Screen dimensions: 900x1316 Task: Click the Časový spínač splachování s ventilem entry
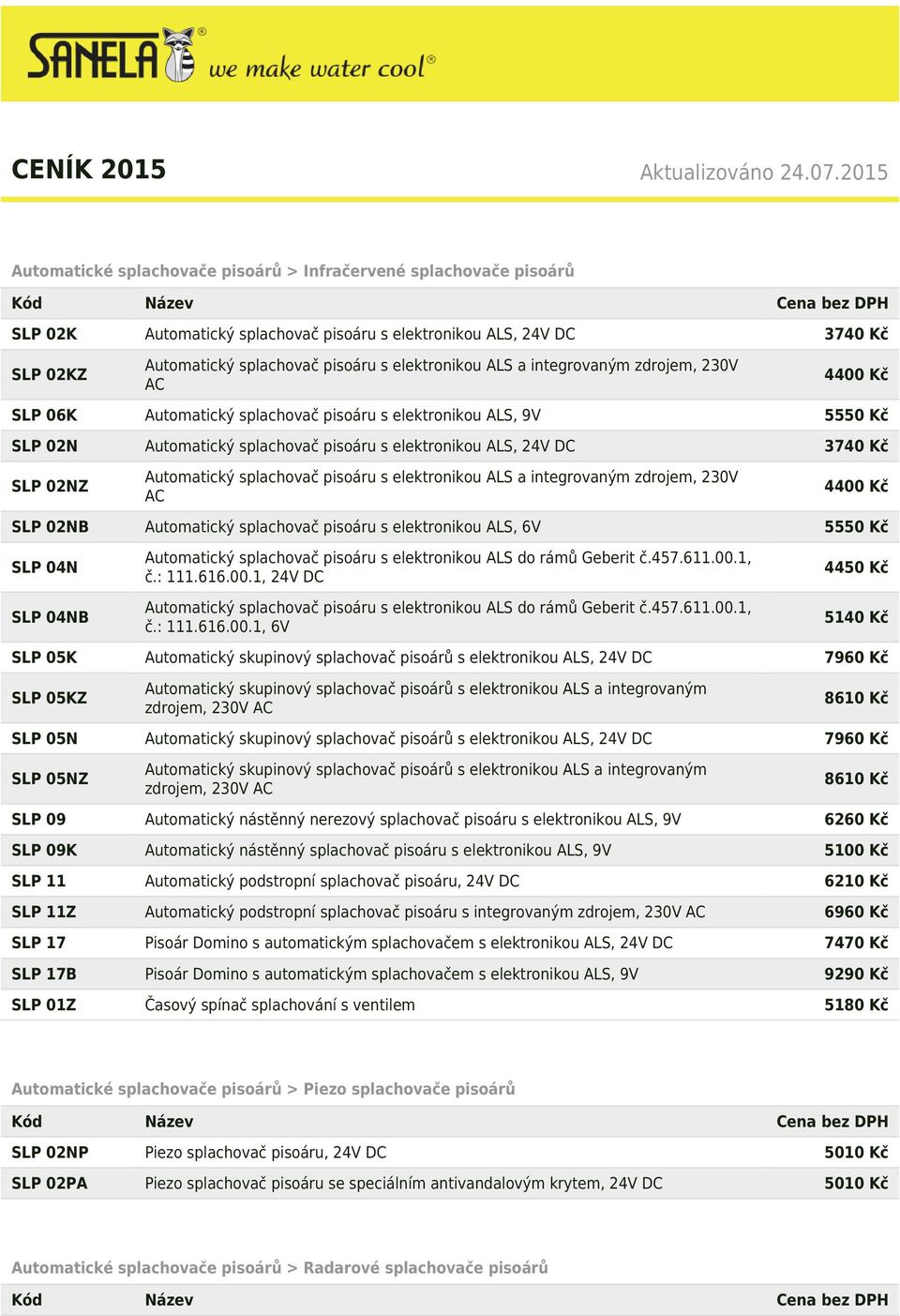pyautogui.click(x=279, y=1005)
